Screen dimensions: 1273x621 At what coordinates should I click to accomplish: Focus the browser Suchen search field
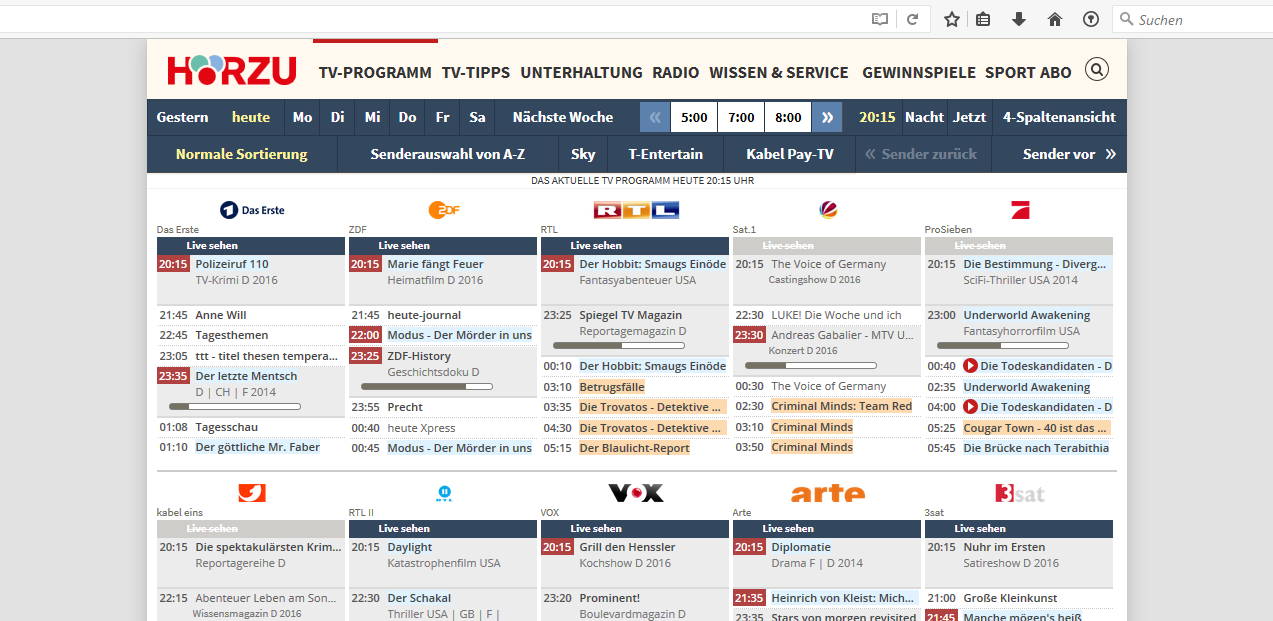(x=1192, y=19)
